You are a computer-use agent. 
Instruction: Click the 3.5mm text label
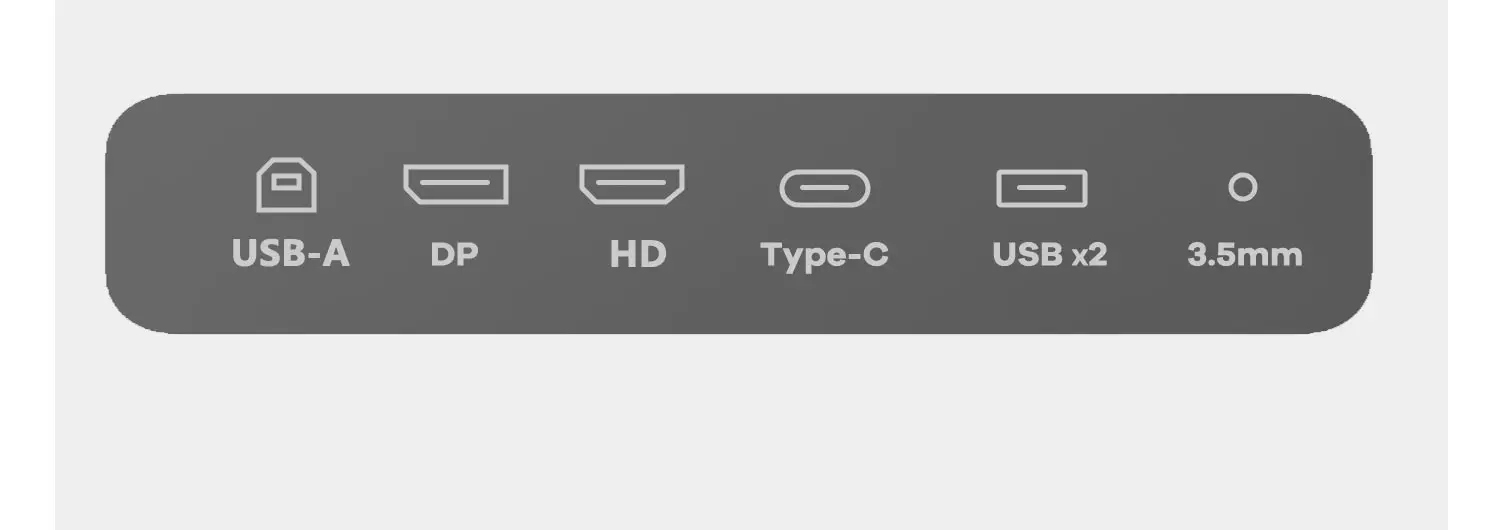coord(1245,255)
